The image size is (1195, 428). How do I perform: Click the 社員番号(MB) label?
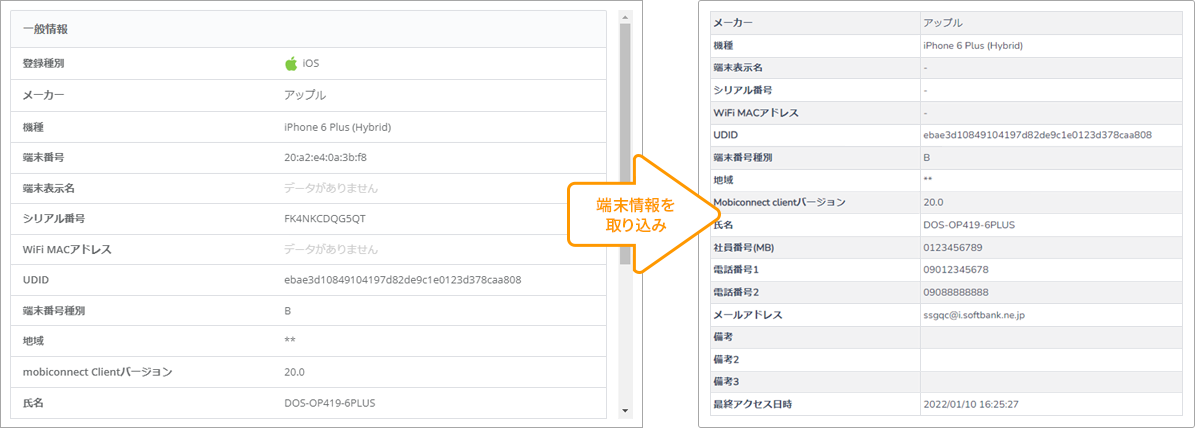[x=743, y=248]
